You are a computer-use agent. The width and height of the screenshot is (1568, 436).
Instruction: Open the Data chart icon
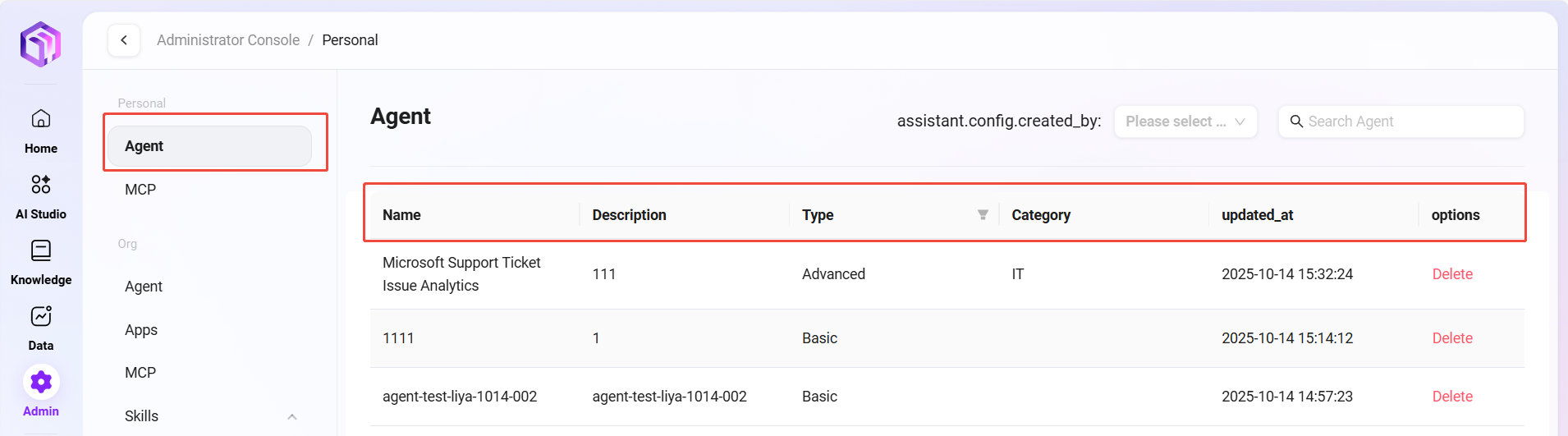(40, 316)
